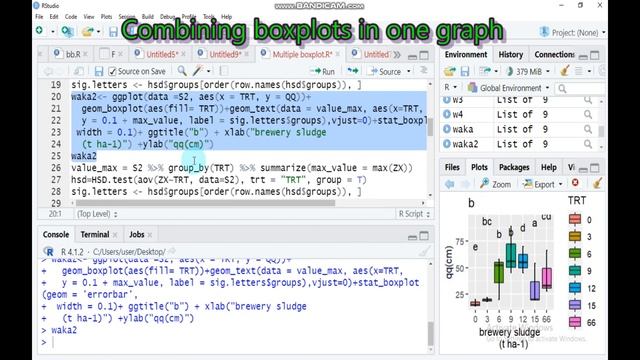
Task: Open the Global Environment dropdown
Action: [x=509, y=88]
